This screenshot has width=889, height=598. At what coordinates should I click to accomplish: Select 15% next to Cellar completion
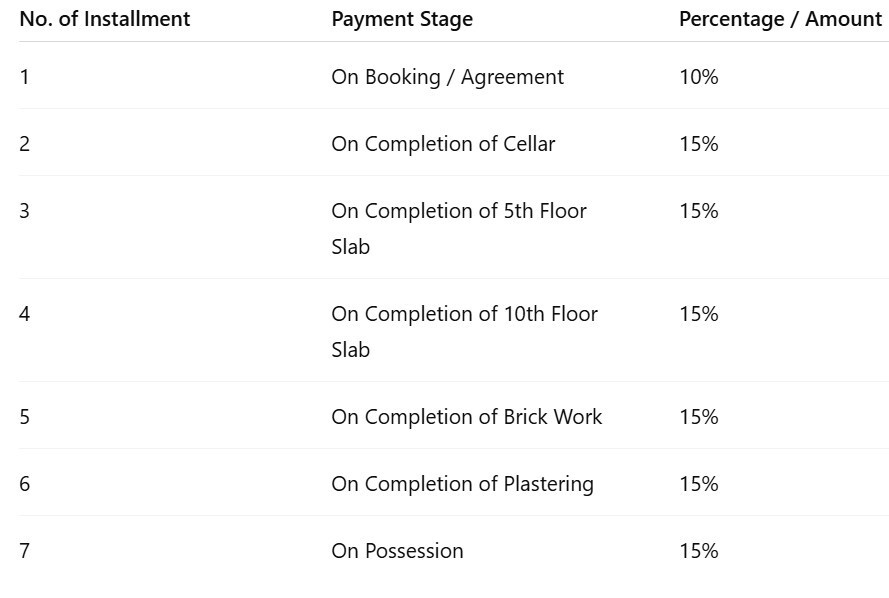[698, 144]
